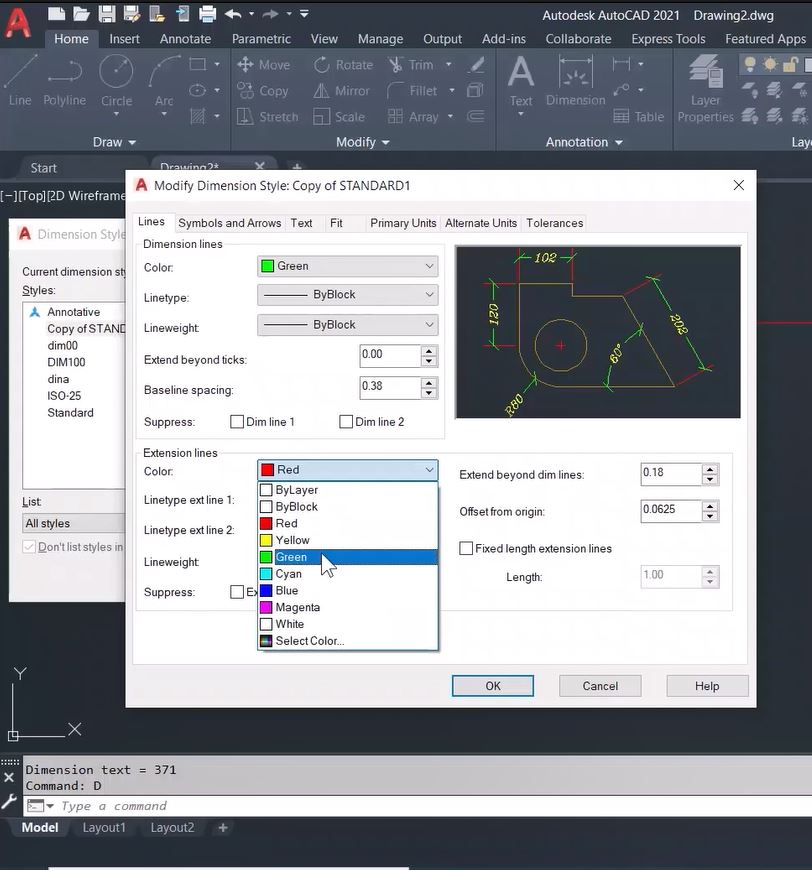The height and width of the screenshot is (870, 812).
Task: Click Cancel in Modify Dimension Style
Action: [x=600, y=686]
